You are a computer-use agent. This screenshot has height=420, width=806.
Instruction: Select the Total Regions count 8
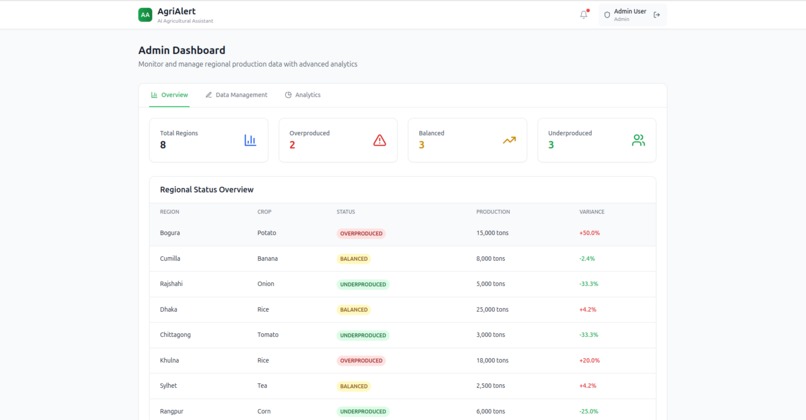[x=163, y=145]
